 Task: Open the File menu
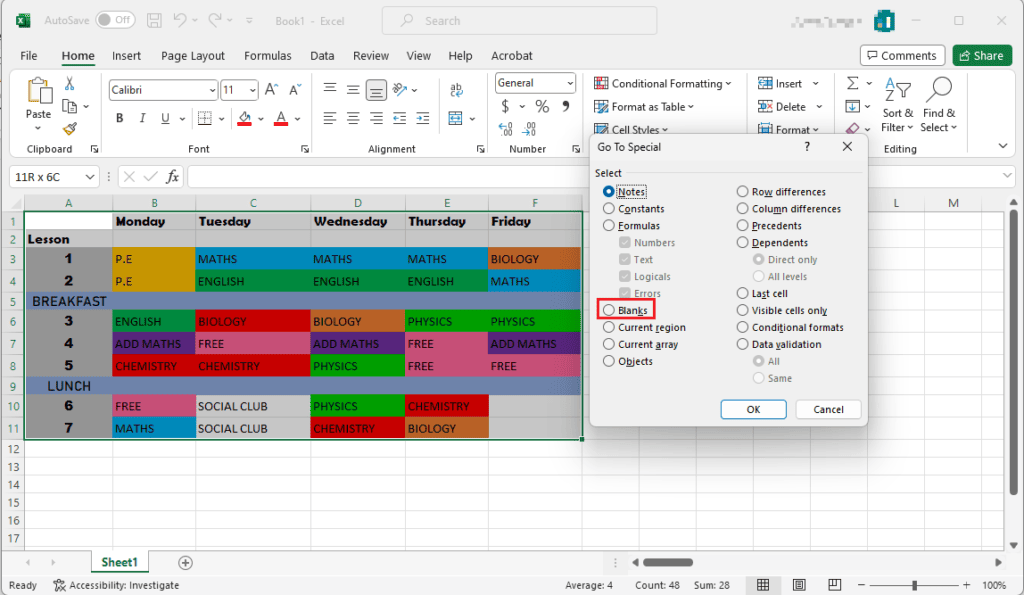[29, 56]
